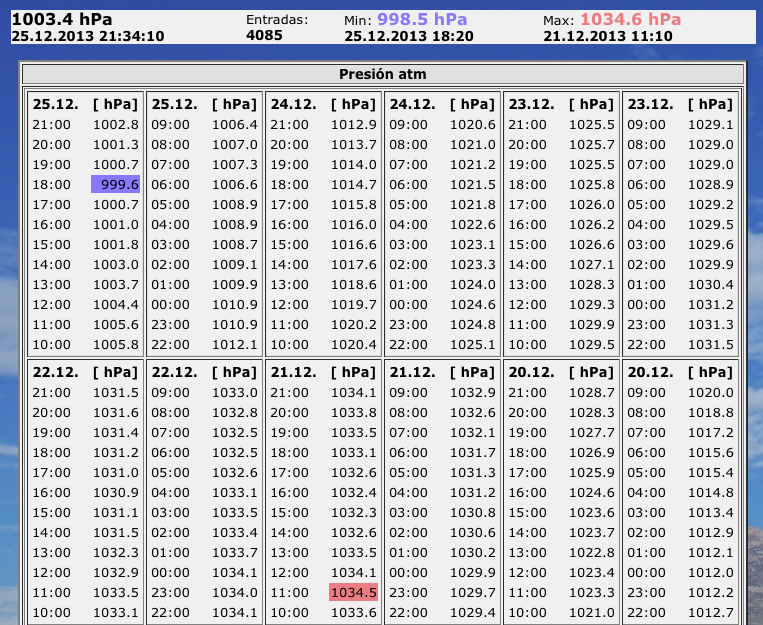Click the 1032.9 reading at 09:00
The width and height of the screenshot is (763, 625).
point(472,392)
